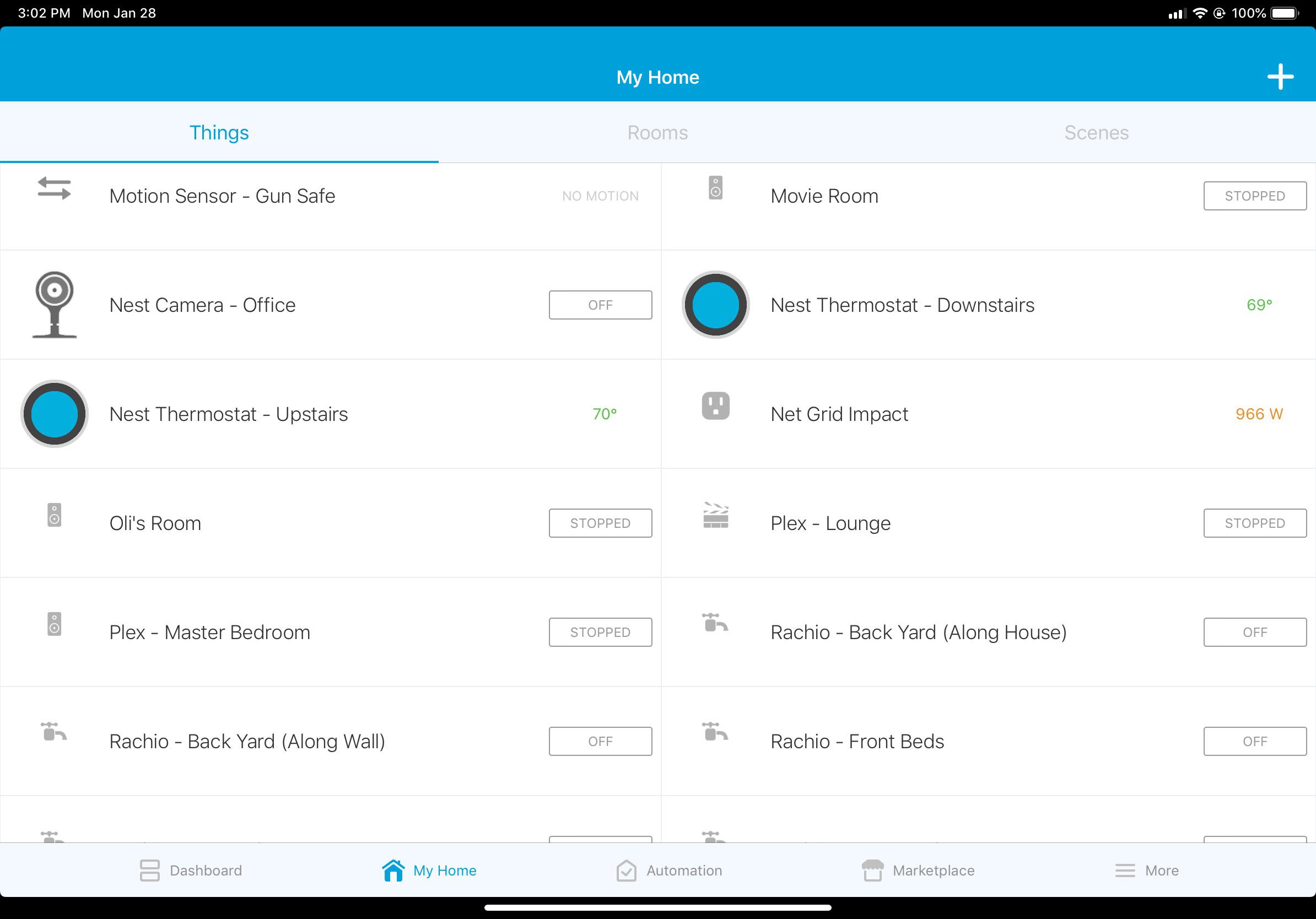Tap the My Home label in bottom bar

(445, 871)
